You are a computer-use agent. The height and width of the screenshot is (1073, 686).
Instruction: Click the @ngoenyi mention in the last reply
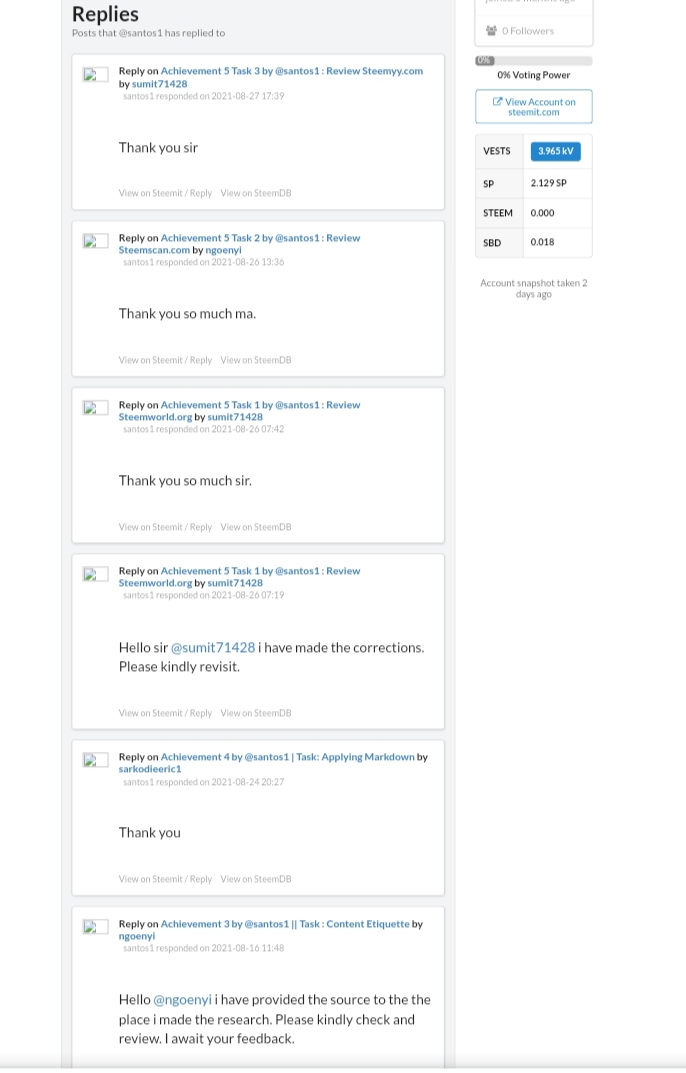coord(183,1000)
